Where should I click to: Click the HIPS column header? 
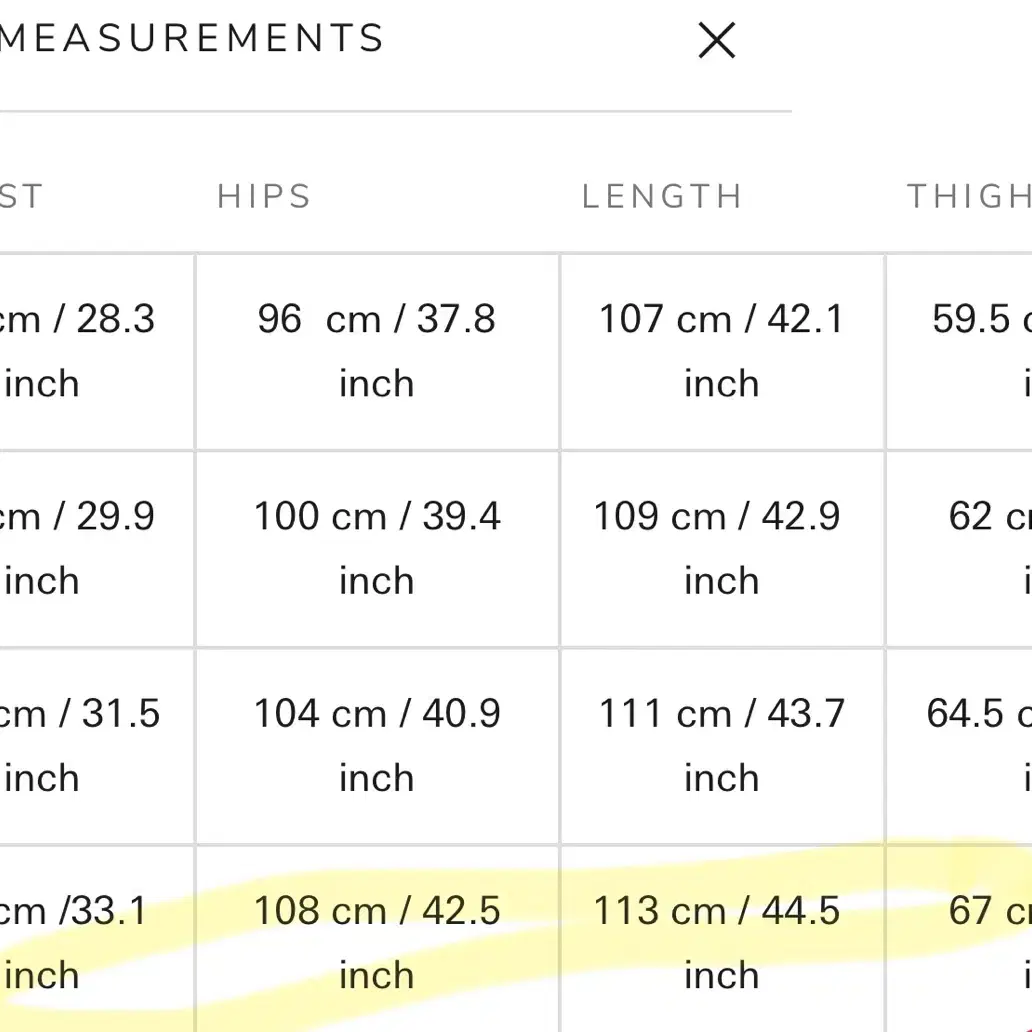pos(264,196)
